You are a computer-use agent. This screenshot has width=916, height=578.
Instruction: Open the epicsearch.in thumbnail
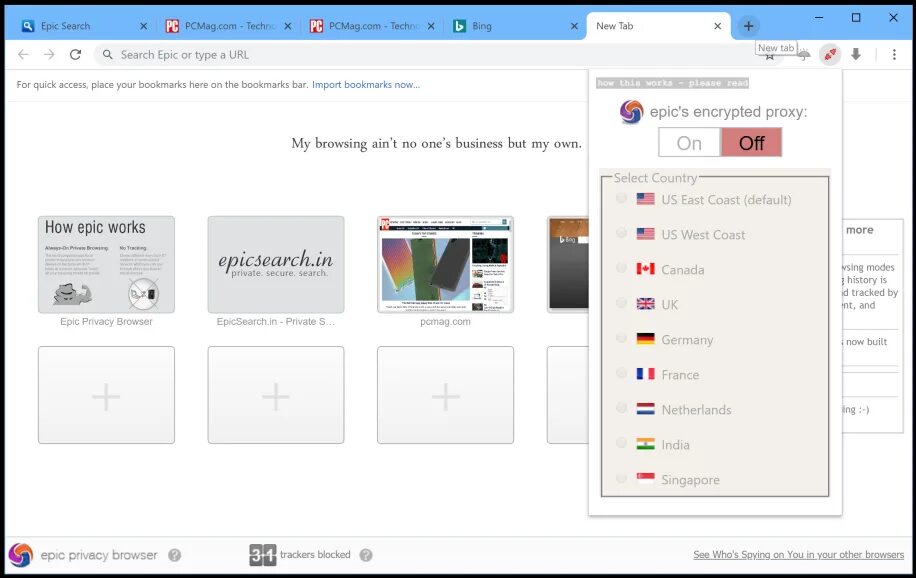pos(276,265)
